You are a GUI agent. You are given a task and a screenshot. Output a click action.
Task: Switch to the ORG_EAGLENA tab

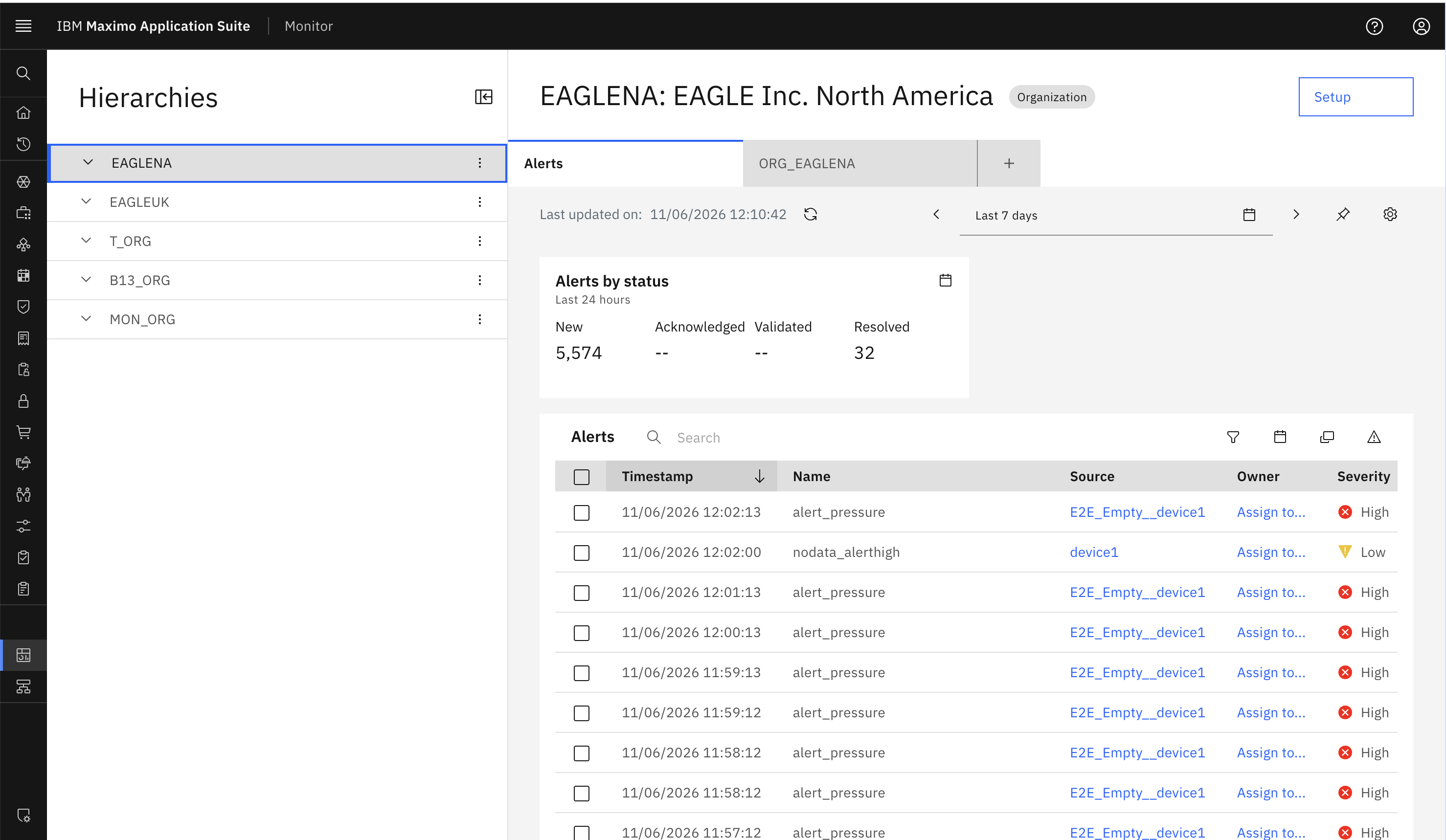(x=859, y=163)
